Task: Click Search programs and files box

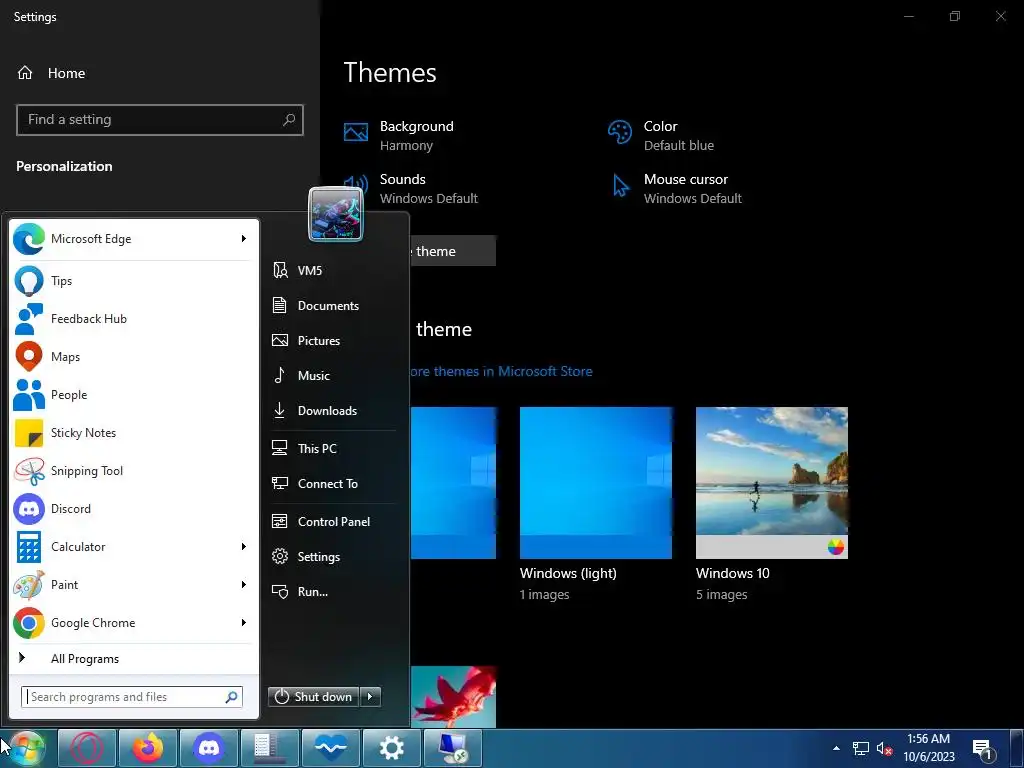Action: (x=132, y=697)
